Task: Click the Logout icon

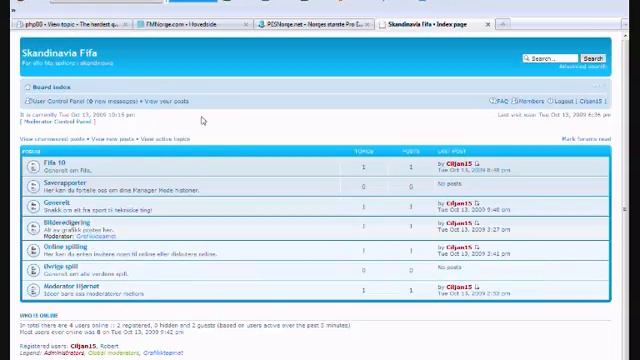Action: [x=550, y=101]
